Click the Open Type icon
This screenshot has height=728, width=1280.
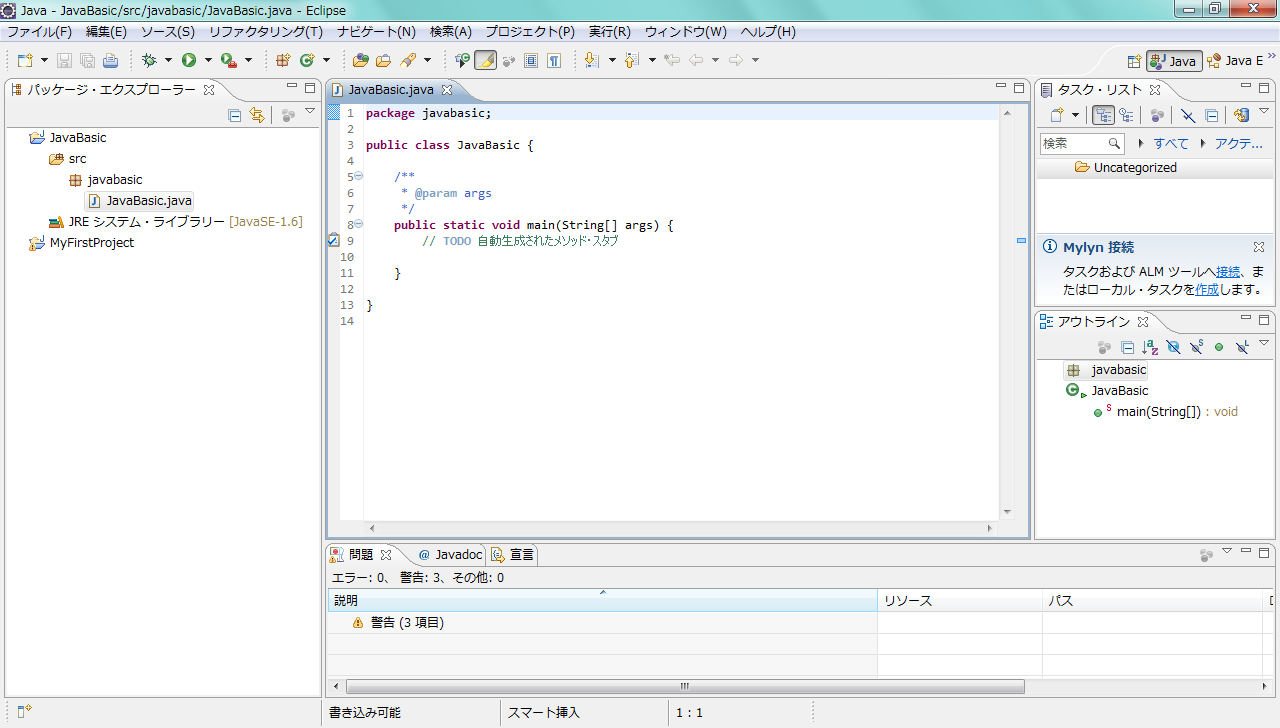click(361, 61)
